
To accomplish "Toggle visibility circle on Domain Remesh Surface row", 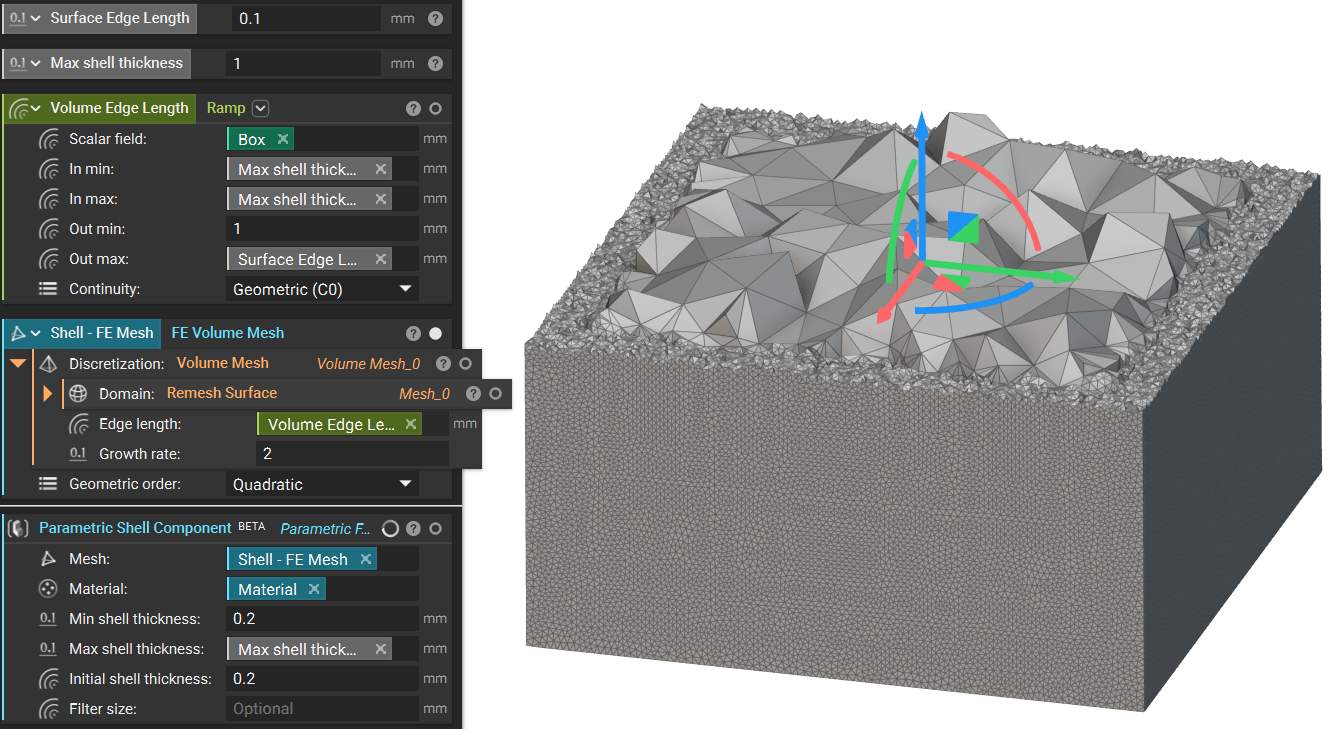I will [496, 394].
